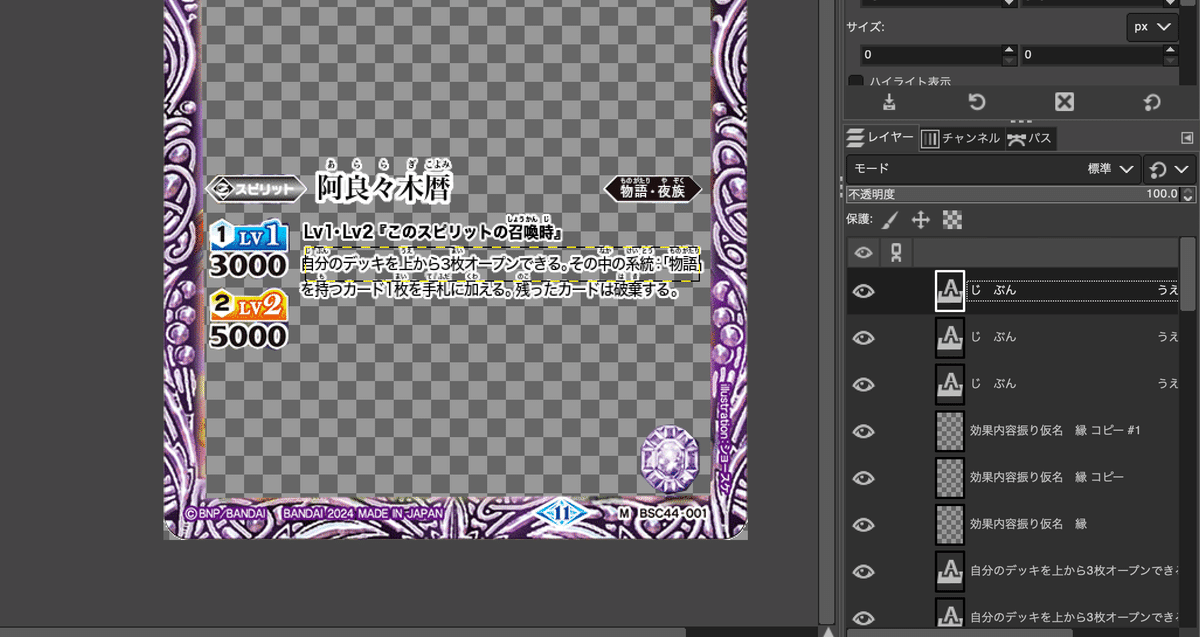The width and height of the screenshot is (1200, 637).
Task: Click the canvas vertical scrollbar
Action: (x=828, y=310)
